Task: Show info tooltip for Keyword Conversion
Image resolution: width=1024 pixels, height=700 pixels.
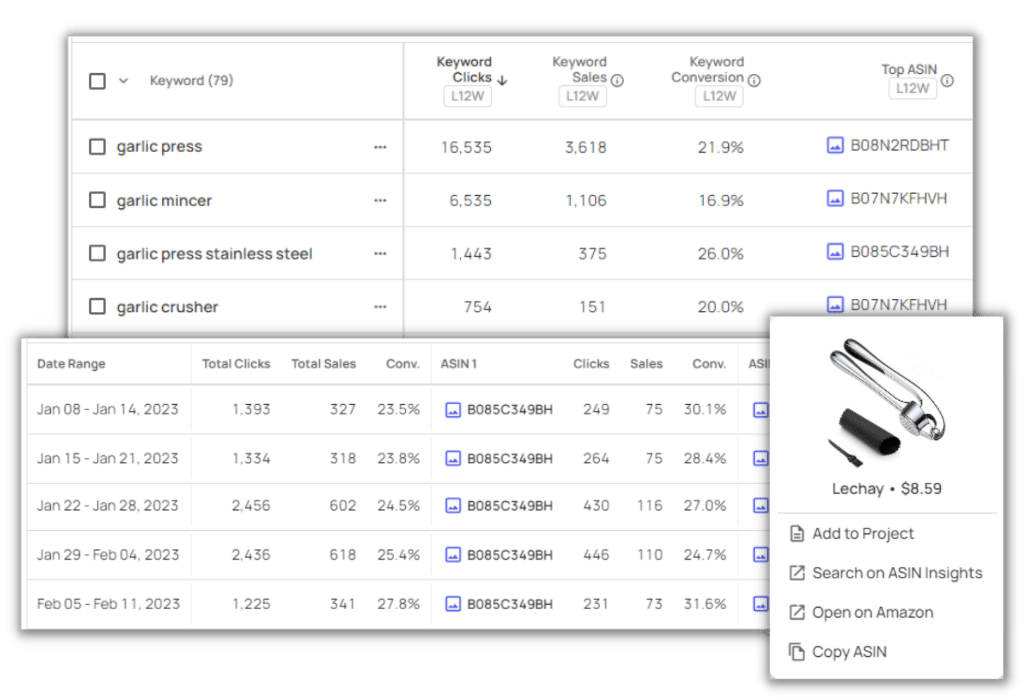Action: pos(754,80)
